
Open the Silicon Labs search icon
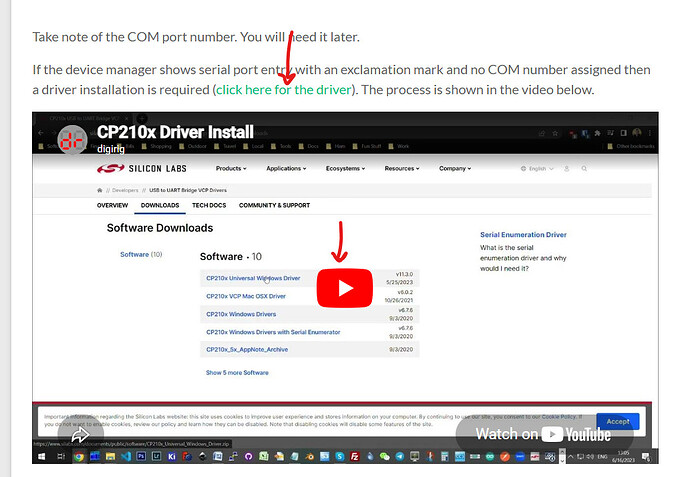pos(584,169)
